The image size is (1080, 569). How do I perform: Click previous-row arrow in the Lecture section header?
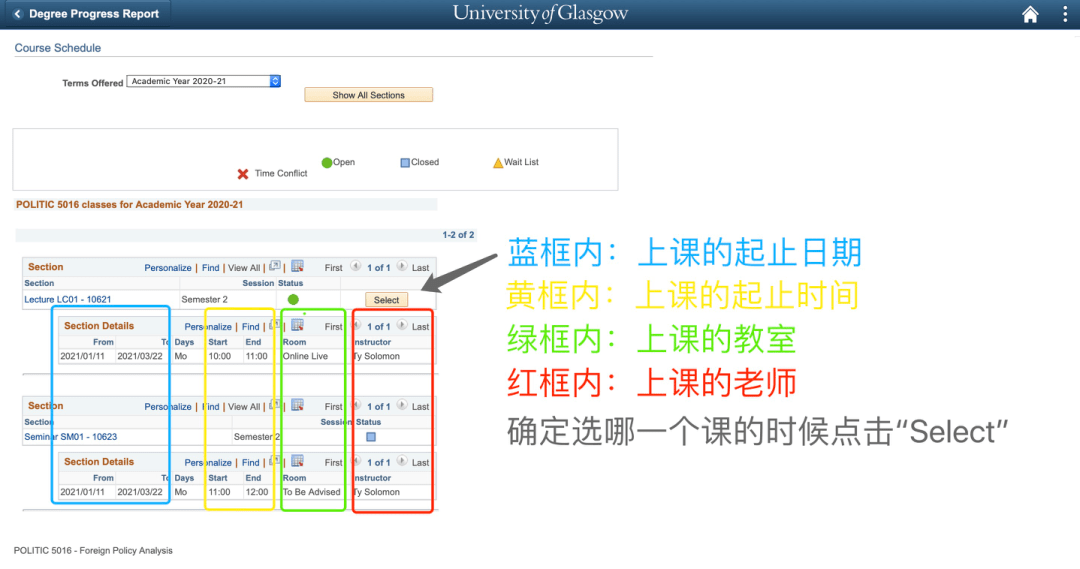point(353,267)
